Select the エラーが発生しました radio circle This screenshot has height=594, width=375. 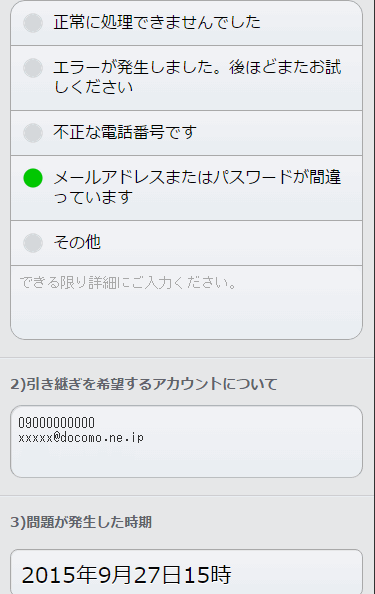click(33, 68)
